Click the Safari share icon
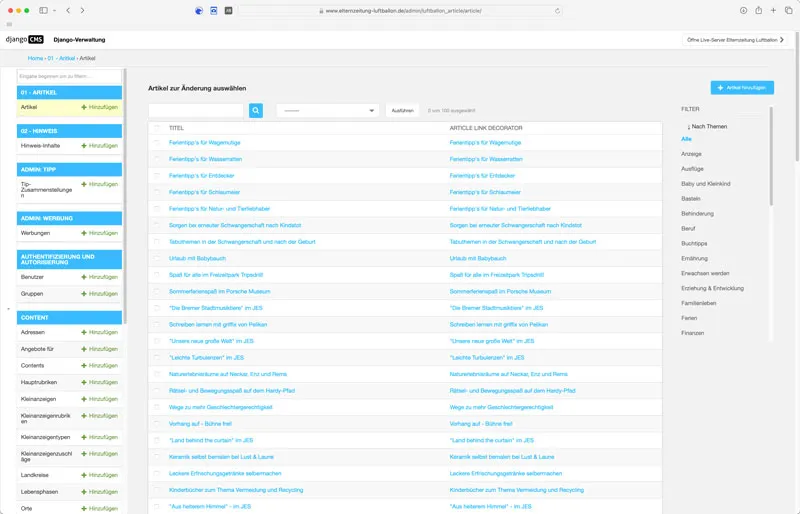Viewport: 800px width, 514px height. tap(759, 10)
